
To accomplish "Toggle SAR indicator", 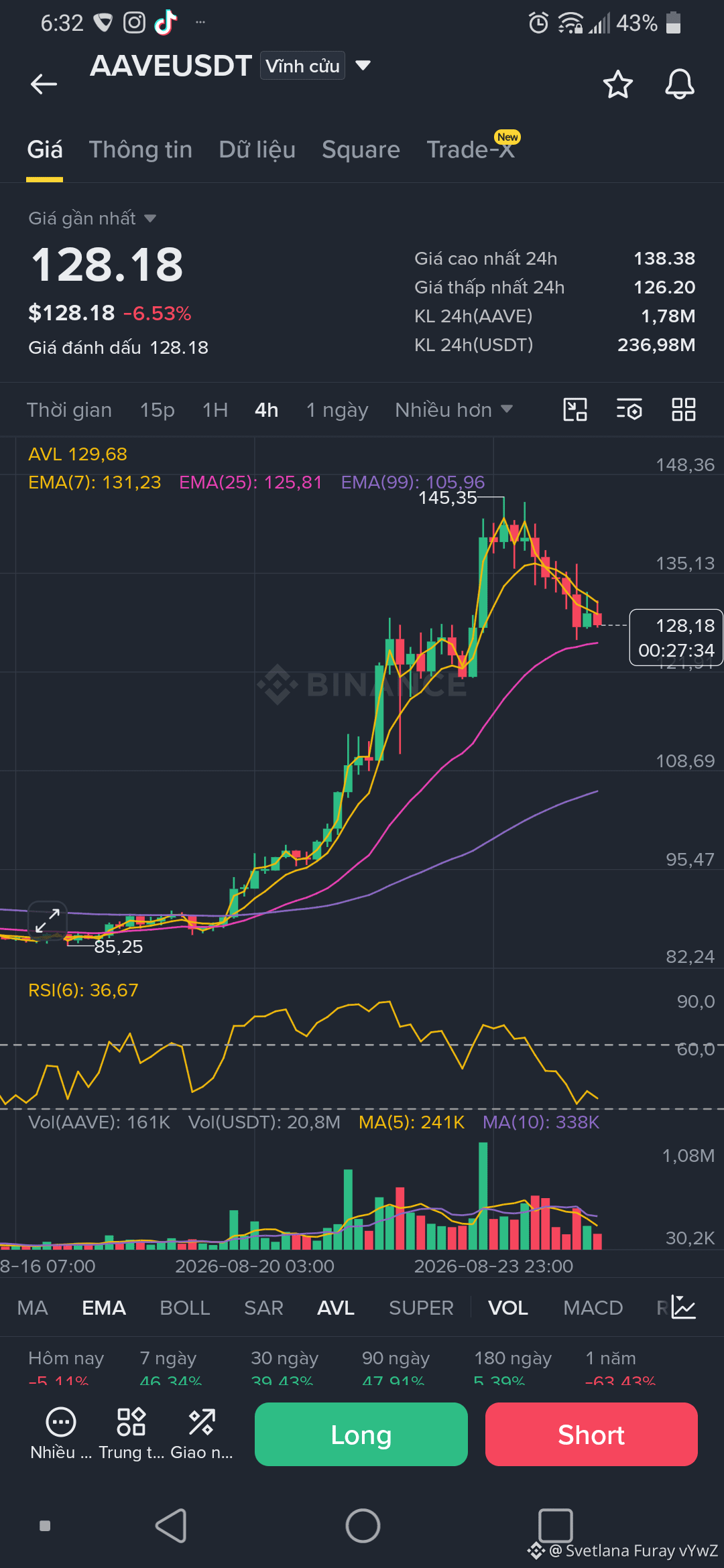I will pos(263,1307).
